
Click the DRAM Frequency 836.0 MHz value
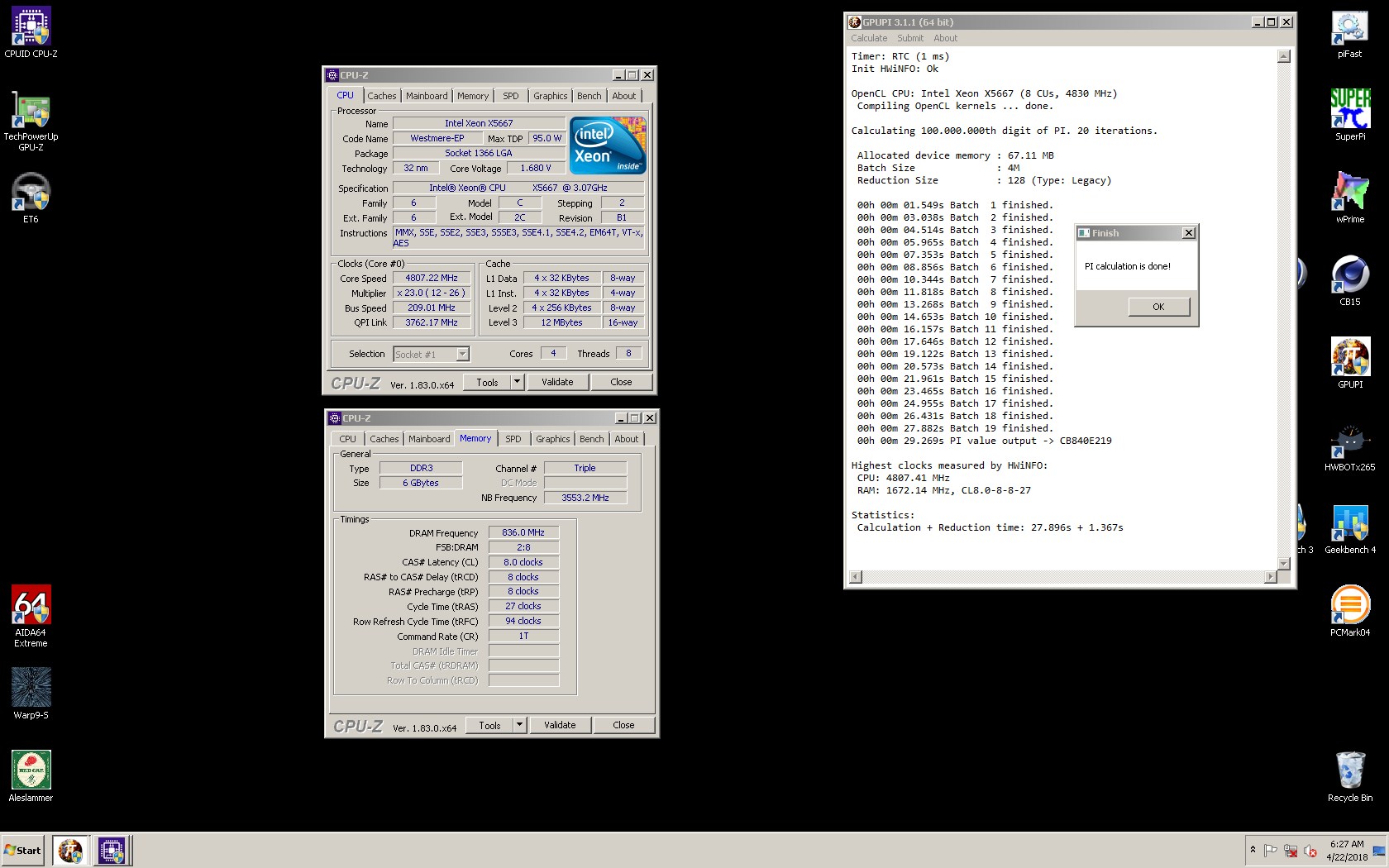(x=523, y=533)
